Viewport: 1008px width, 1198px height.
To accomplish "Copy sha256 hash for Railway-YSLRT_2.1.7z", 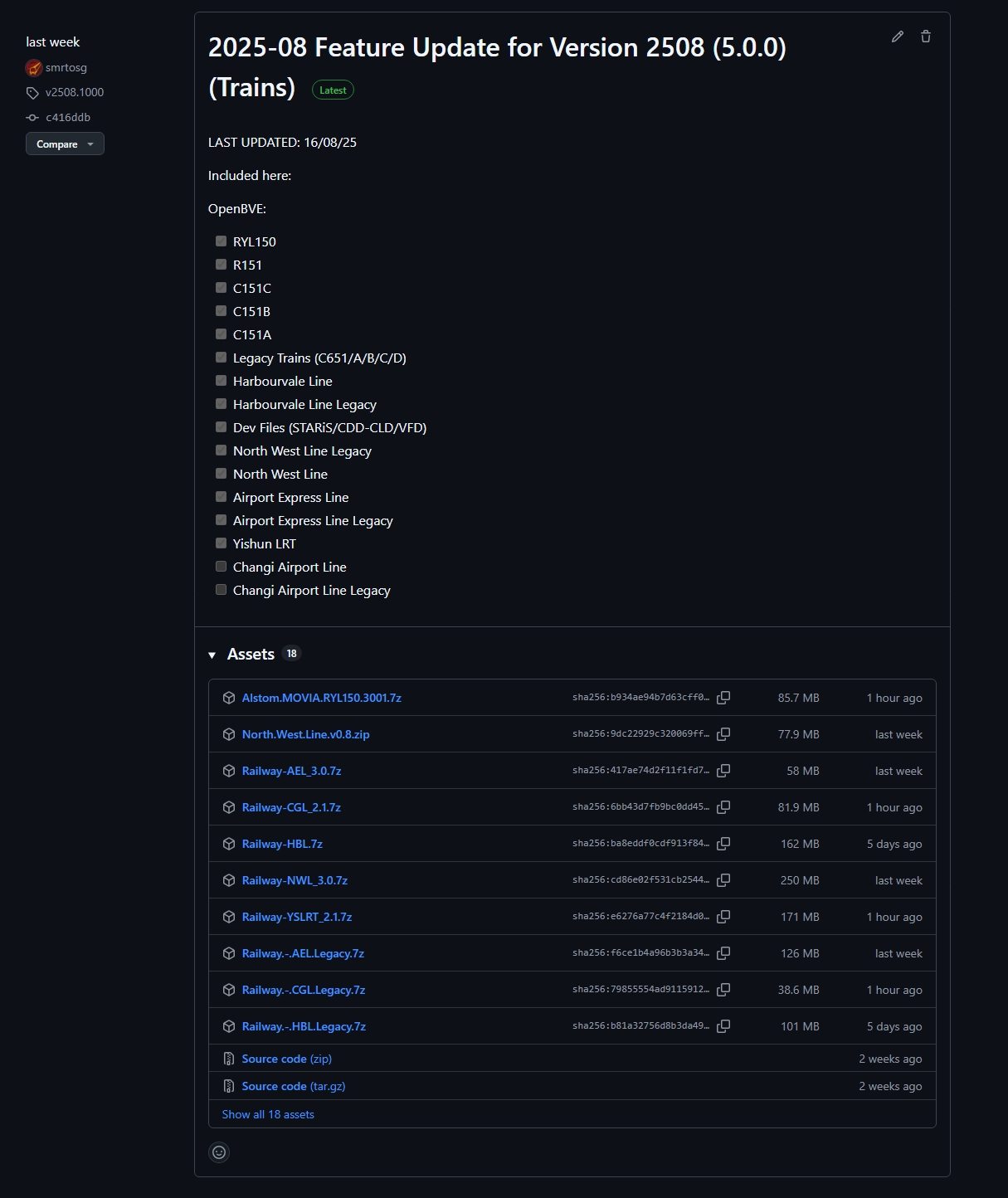I will tap(723, 917).
